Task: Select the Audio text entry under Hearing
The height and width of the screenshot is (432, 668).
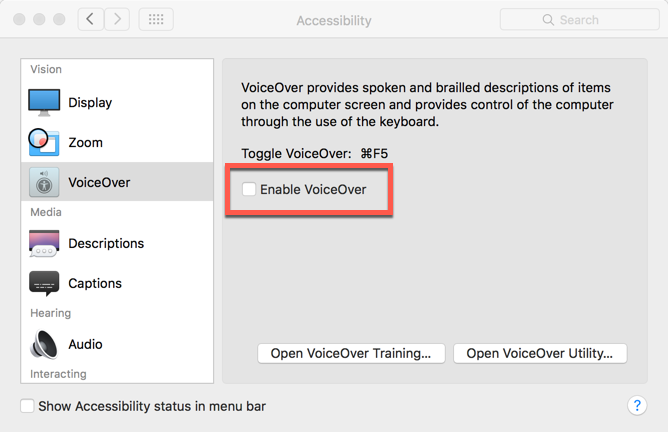Action: [x=85, y=344]
